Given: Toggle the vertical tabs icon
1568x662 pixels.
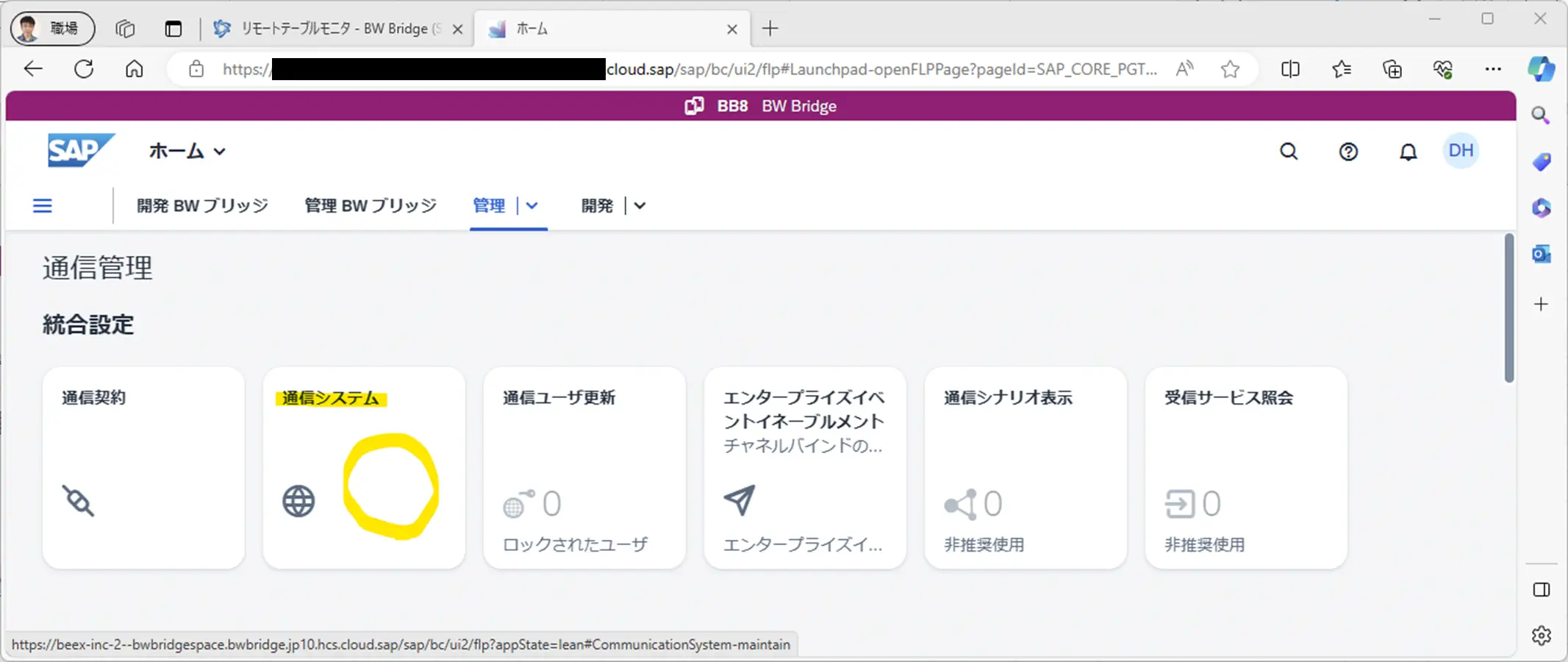Looking at the screenshot, I should pyautogui.click(x=173, y=29).
